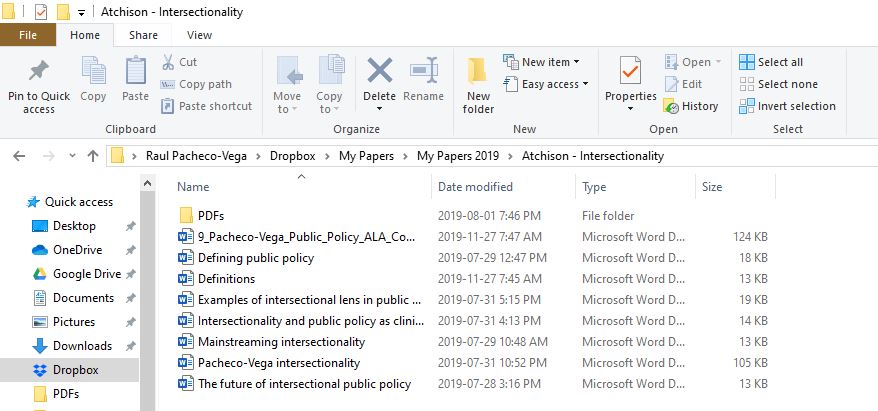Expand chevron after My Papers 2019

coord(510,156)
